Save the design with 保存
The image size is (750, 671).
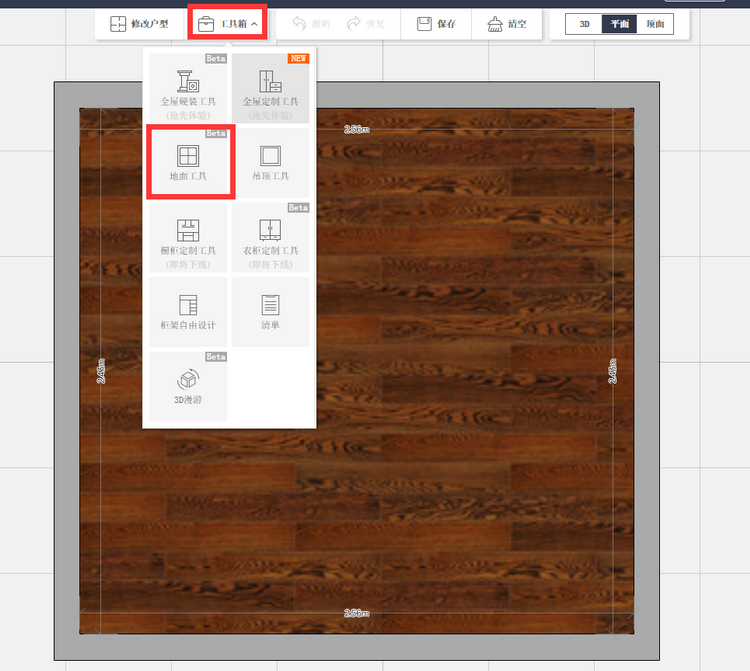point(436,24)
